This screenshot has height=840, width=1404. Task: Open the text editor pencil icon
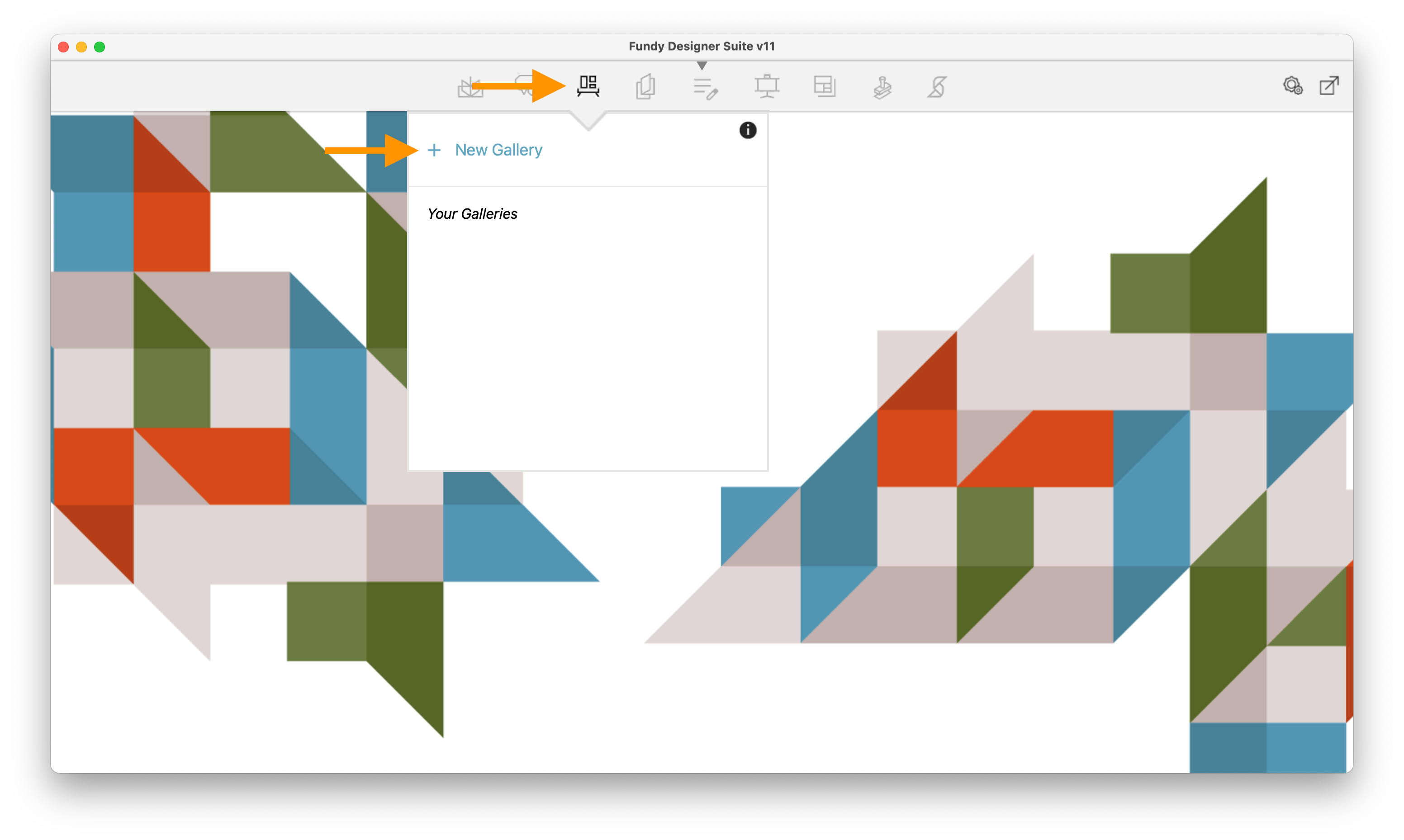(x=706, y=88)
